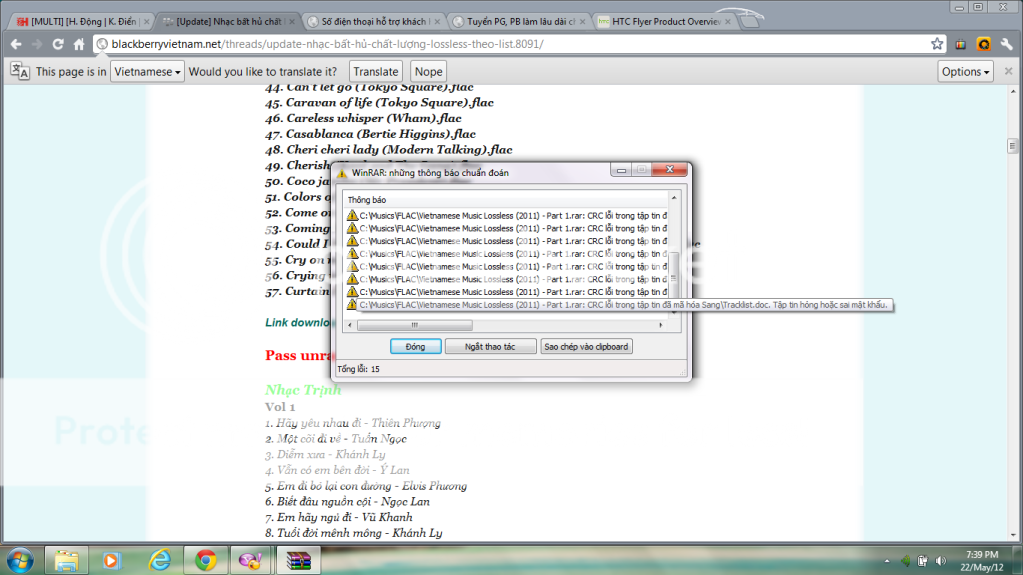This screenshot has width=1023, height=575.
Task: Open the Chrome wrench settings menu
Action: (x=1007, y=44)
